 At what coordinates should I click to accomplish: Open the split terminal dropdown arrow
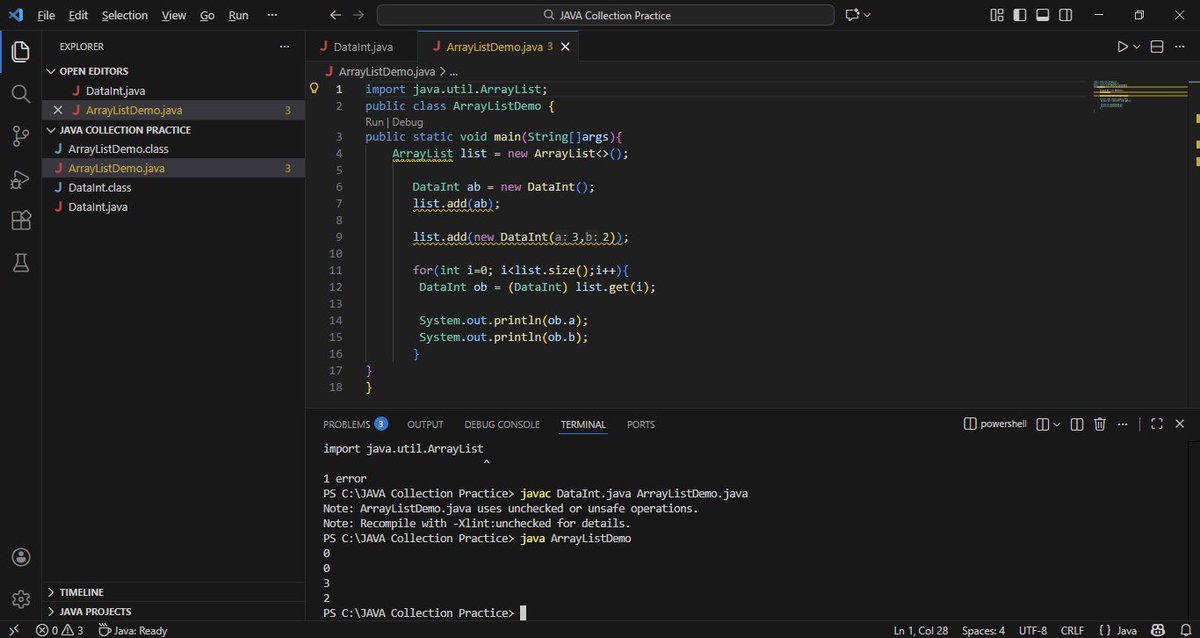click(1057, 424)
